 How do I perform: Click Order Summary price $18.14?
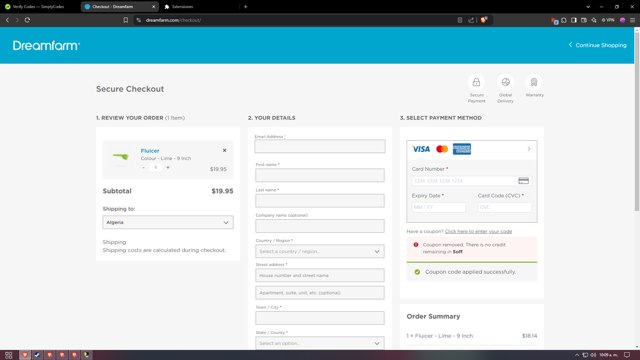click(x=529, y=336)
